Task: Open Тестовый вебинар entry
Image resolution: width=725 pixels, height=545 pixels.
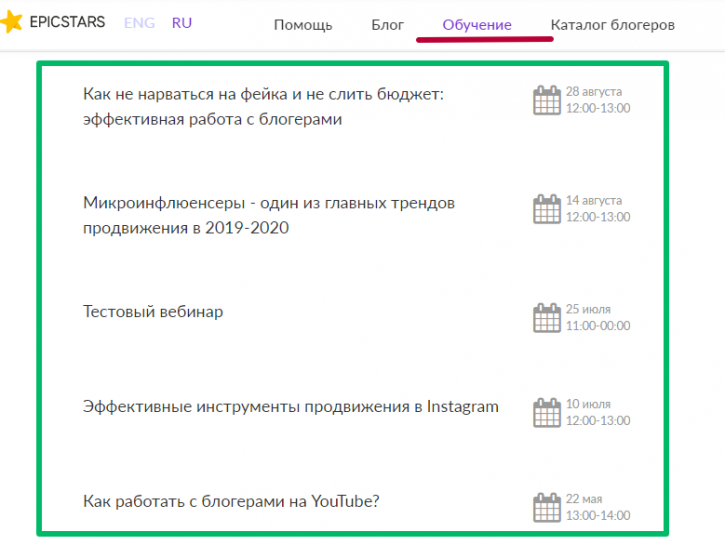Action: (153, 311)
